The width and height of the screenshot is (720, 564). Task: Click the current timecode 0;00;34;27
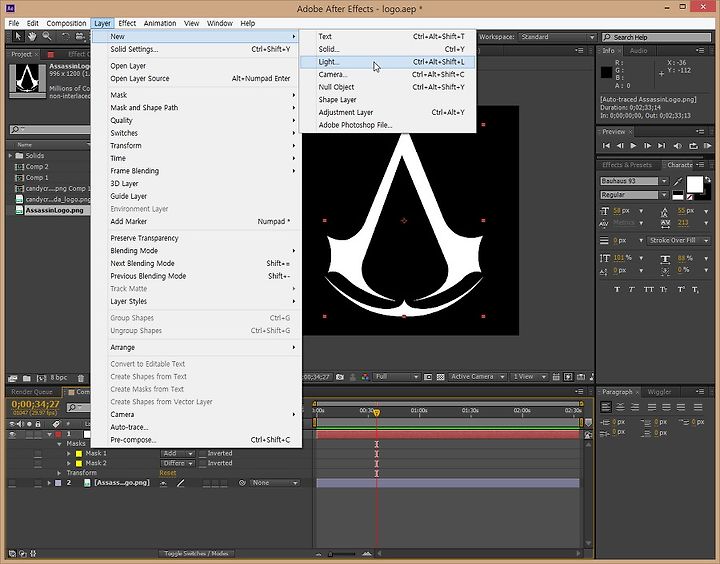tap(35, 404)
